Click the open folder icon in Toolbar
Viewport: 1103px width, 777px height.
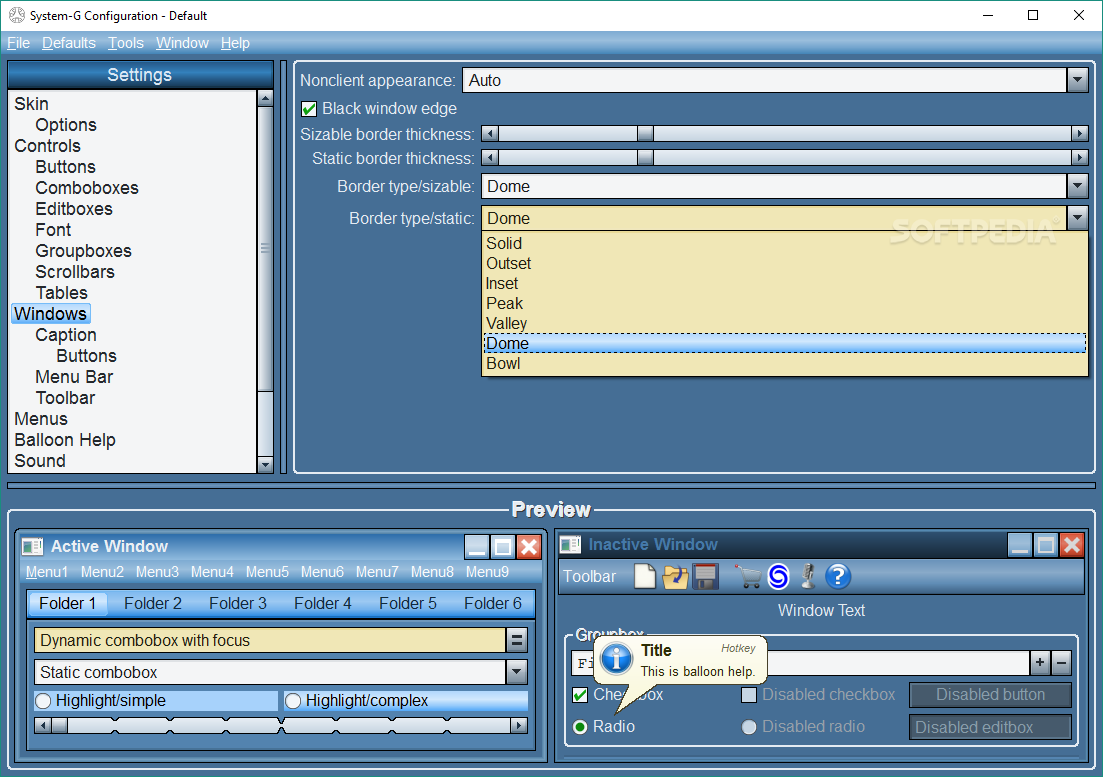click(675, 577)
